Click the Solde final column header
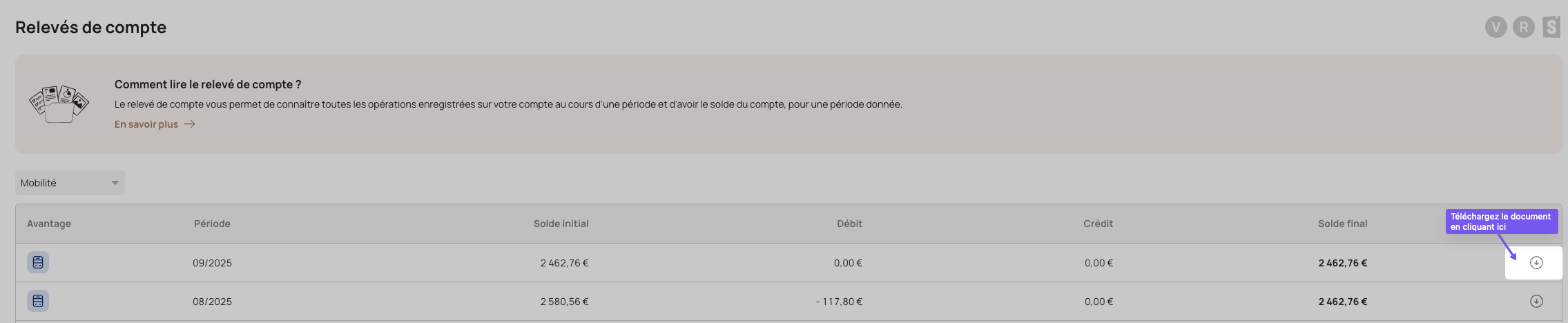Image resolution: width=1568 pixels, height=323 pixels. (1342, 224)
